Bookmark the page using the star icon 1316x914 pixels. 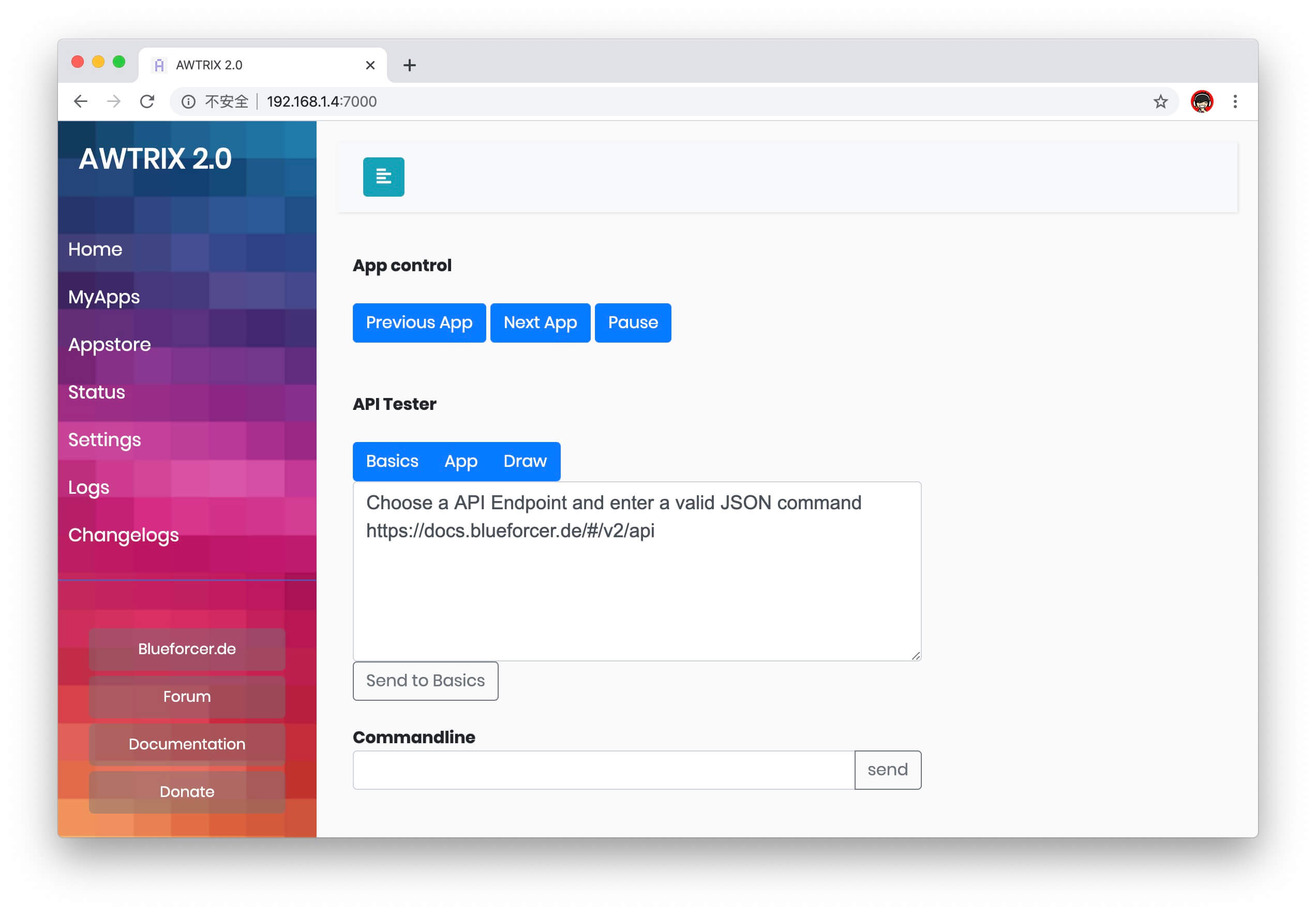pos(1160,101)
